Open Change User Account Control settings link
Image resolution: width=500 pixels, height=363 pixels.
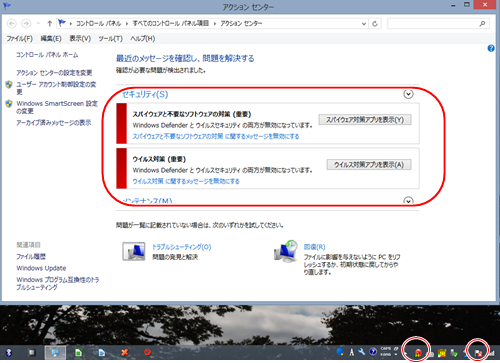point(56,88)
